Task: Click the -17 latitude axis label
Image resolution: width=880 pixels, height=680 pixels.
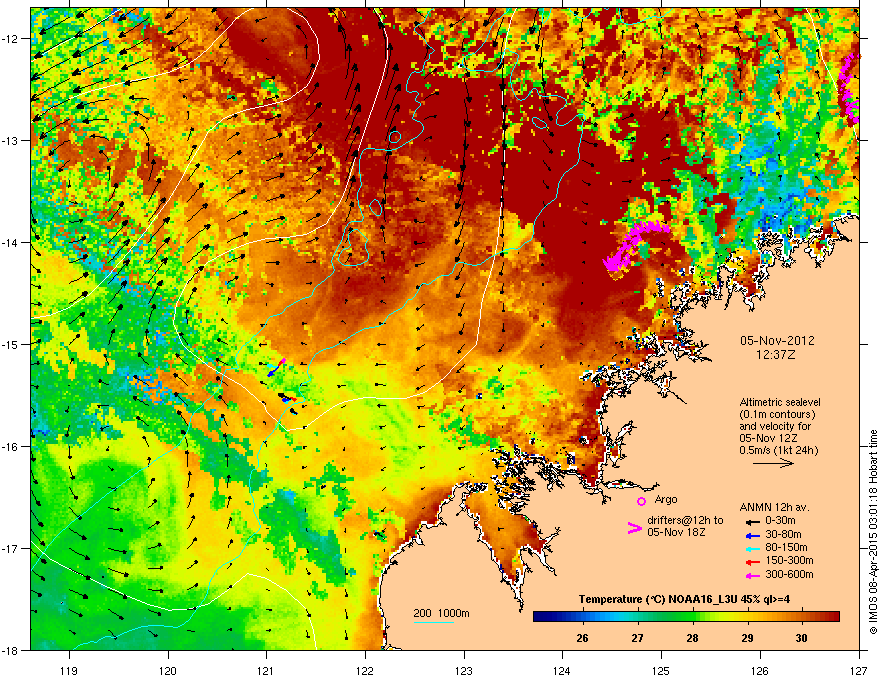Action: 10,549
